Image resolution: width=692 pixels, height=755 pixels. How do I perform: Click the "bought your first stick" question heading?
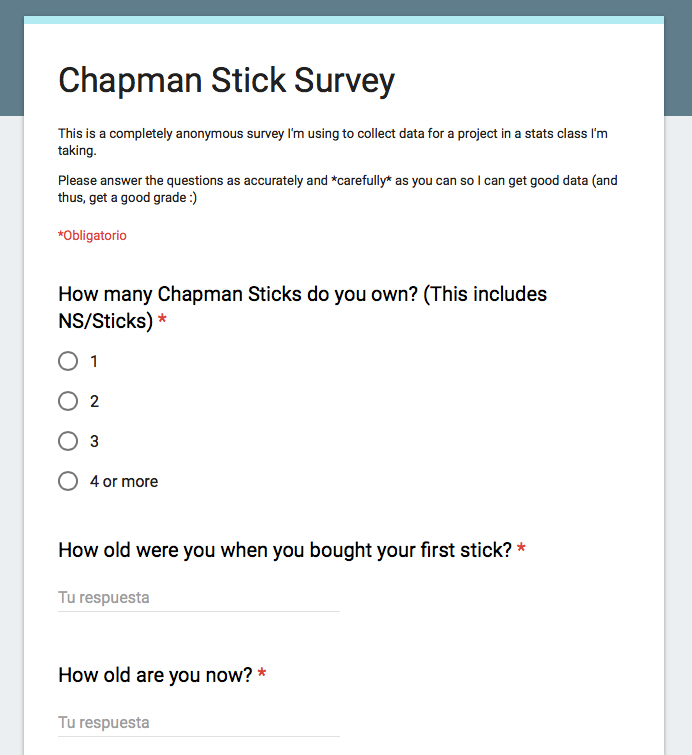tap(285, 550)
